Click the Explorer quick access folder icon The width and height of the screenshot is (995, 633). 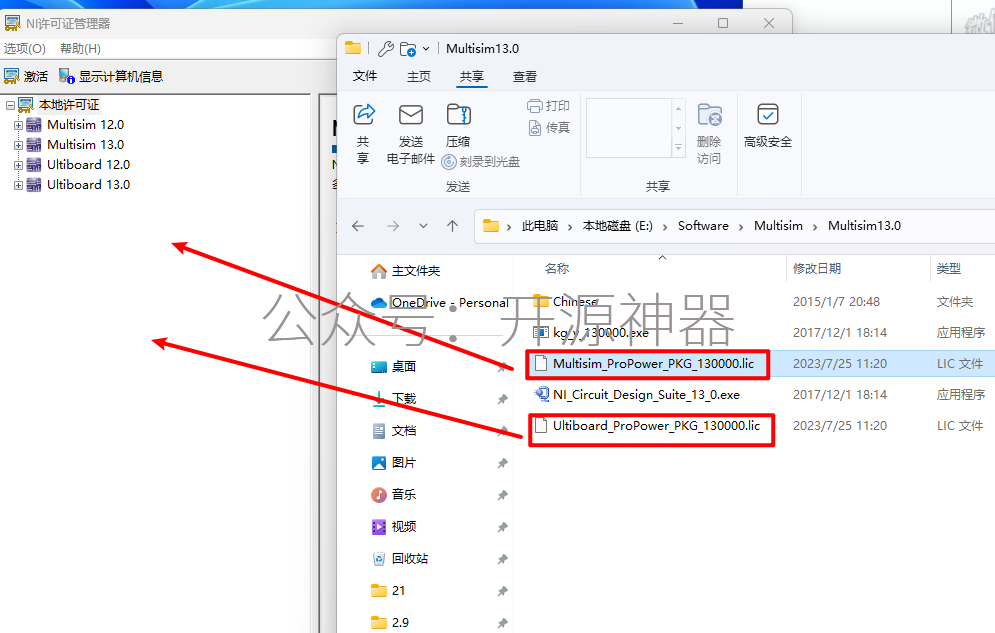coord(353,48)
